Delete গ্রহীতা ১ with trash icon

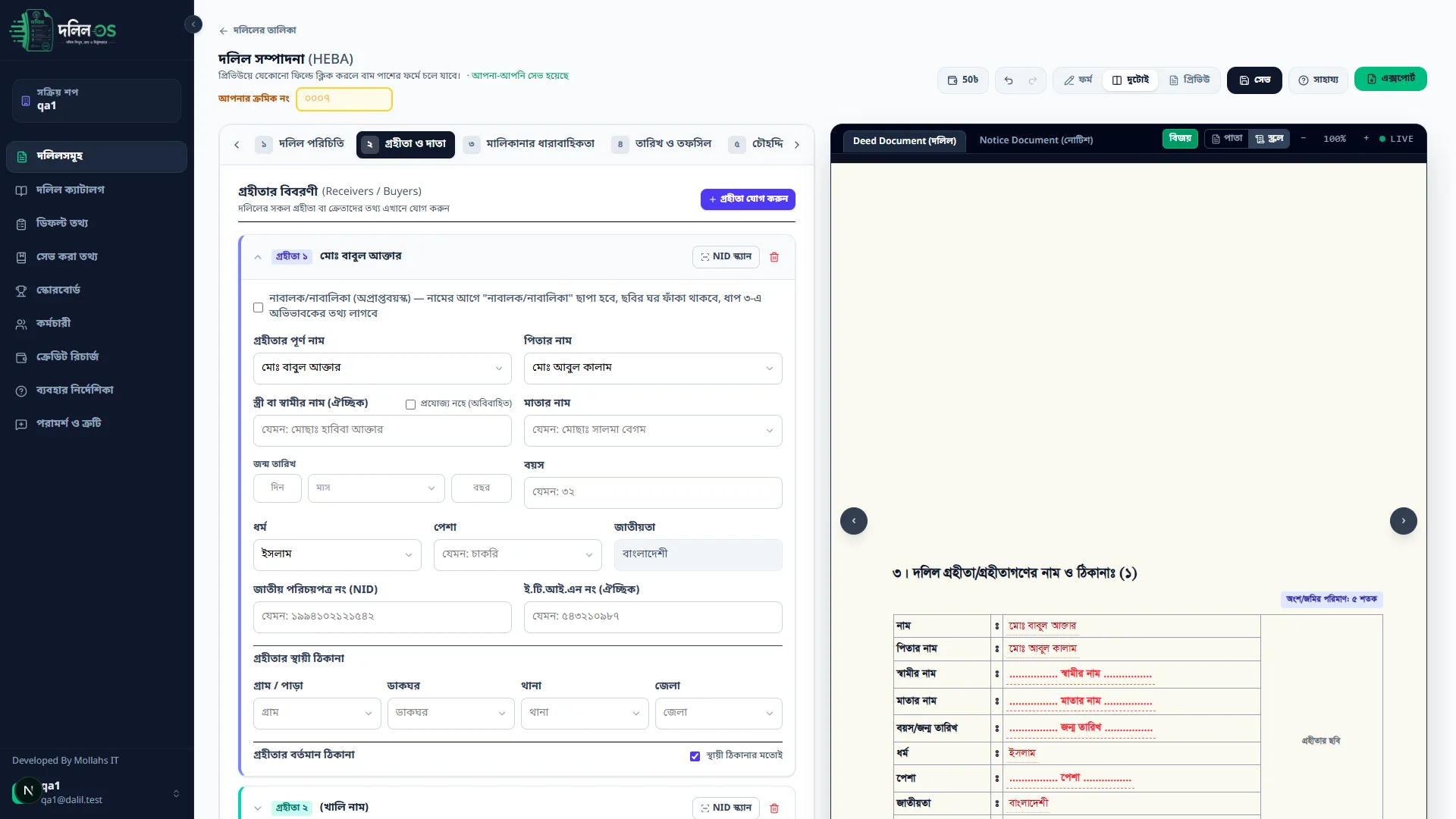[x=774, y=257]
